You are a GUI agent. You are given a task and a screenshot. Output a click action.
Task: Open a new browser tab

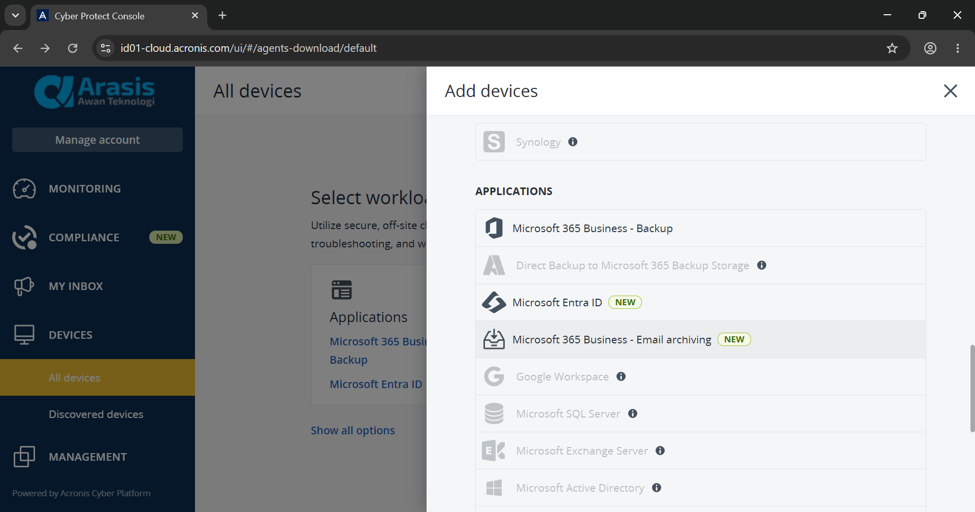pyautogui.click(x=222, y=16)
